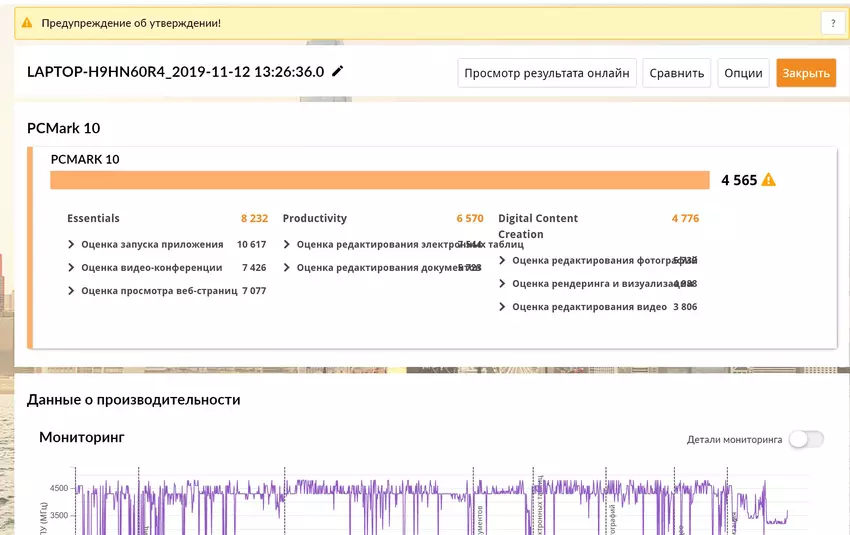
Task: Click Просмотр результата онлайн button
Action: (547, 73)
